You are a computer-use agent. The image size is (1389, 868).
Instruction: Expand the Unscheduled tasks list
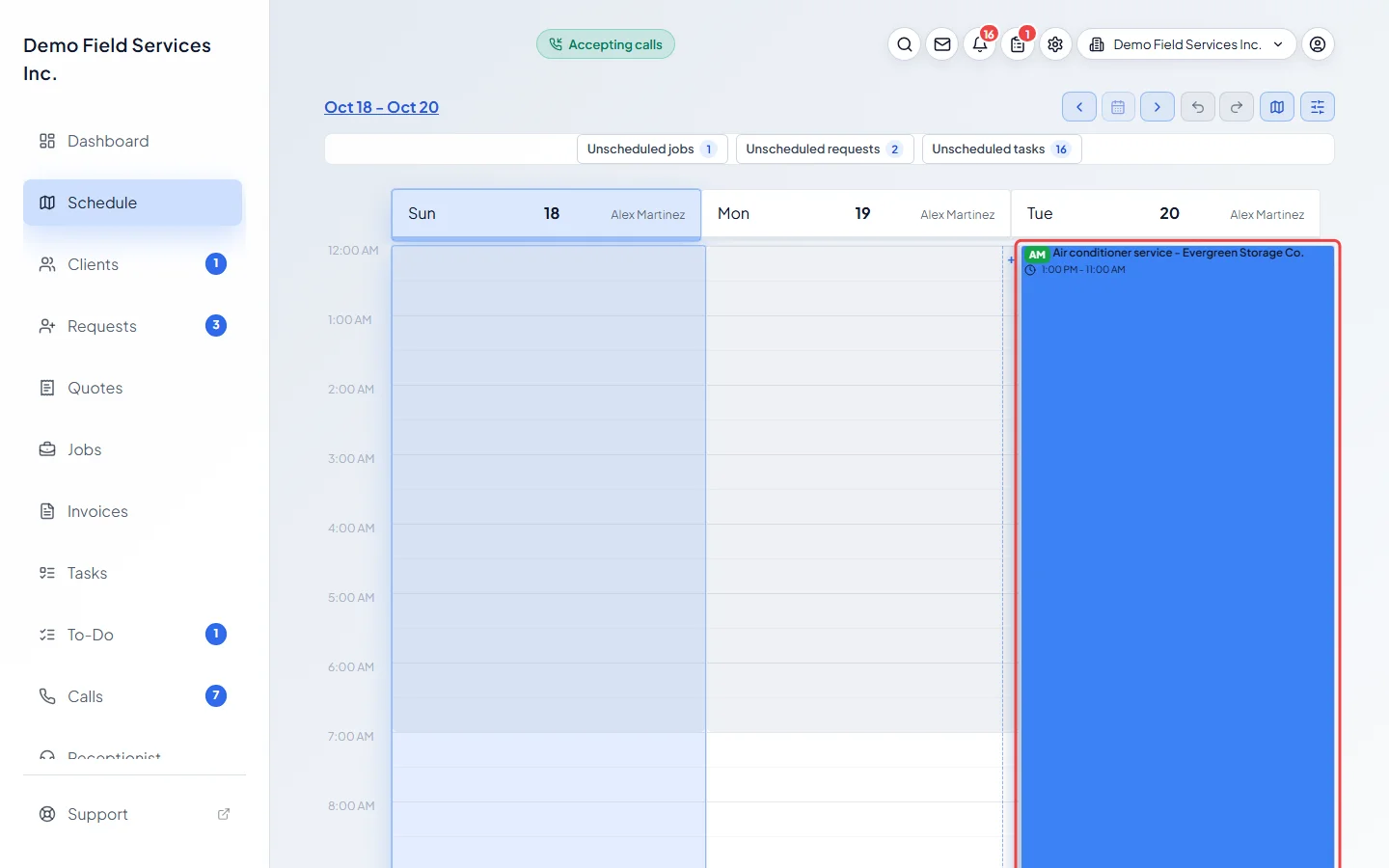(1001, 149)
